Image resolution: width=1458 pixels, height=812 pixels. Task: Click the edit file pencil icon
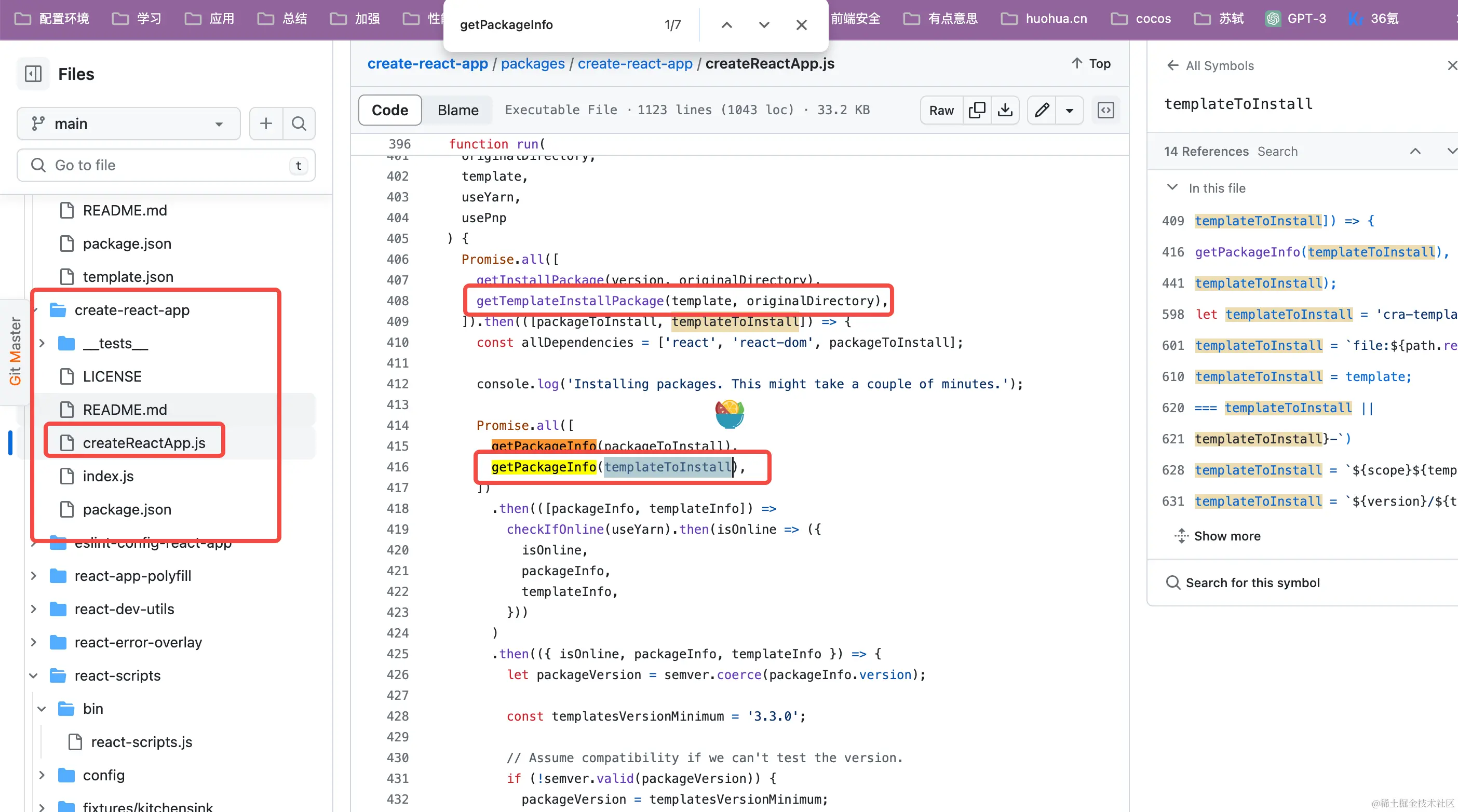click(x=1042, y=110)
